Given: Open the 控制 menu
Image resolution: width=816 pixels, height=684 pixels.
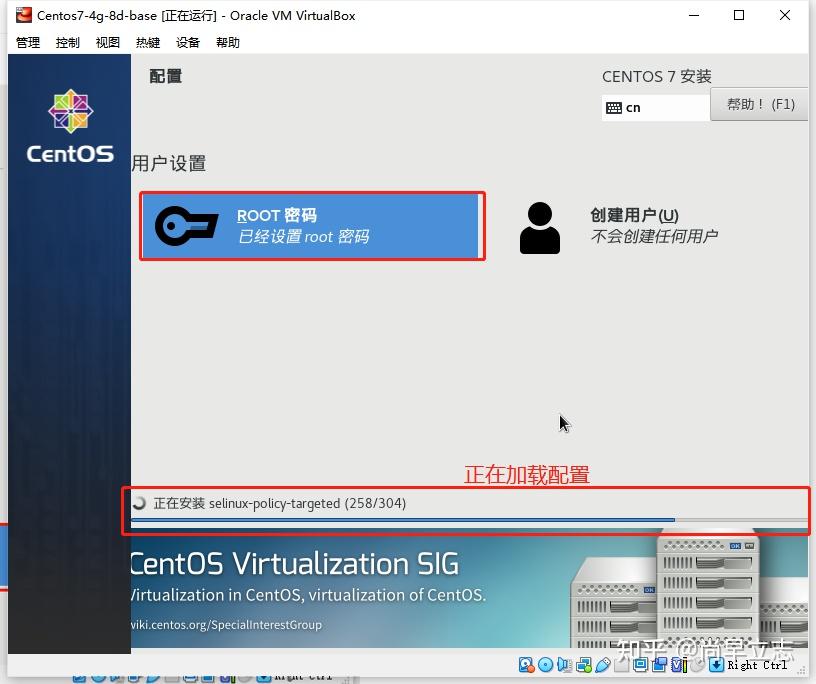Looking at the screenshot, I should (67, 42).
